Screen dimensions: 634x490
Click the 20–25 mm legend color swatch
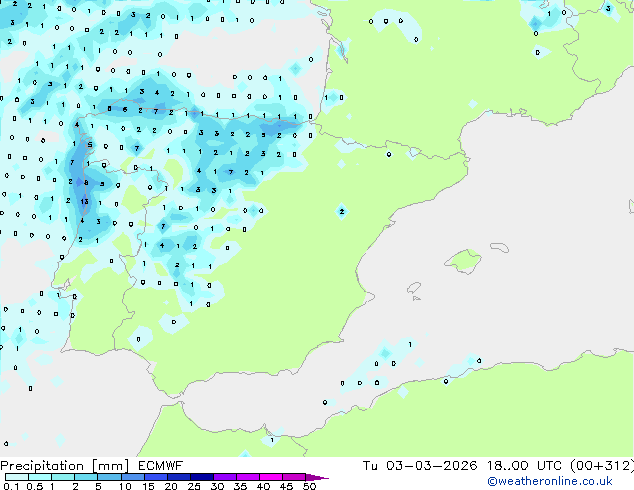click(179, 477)
